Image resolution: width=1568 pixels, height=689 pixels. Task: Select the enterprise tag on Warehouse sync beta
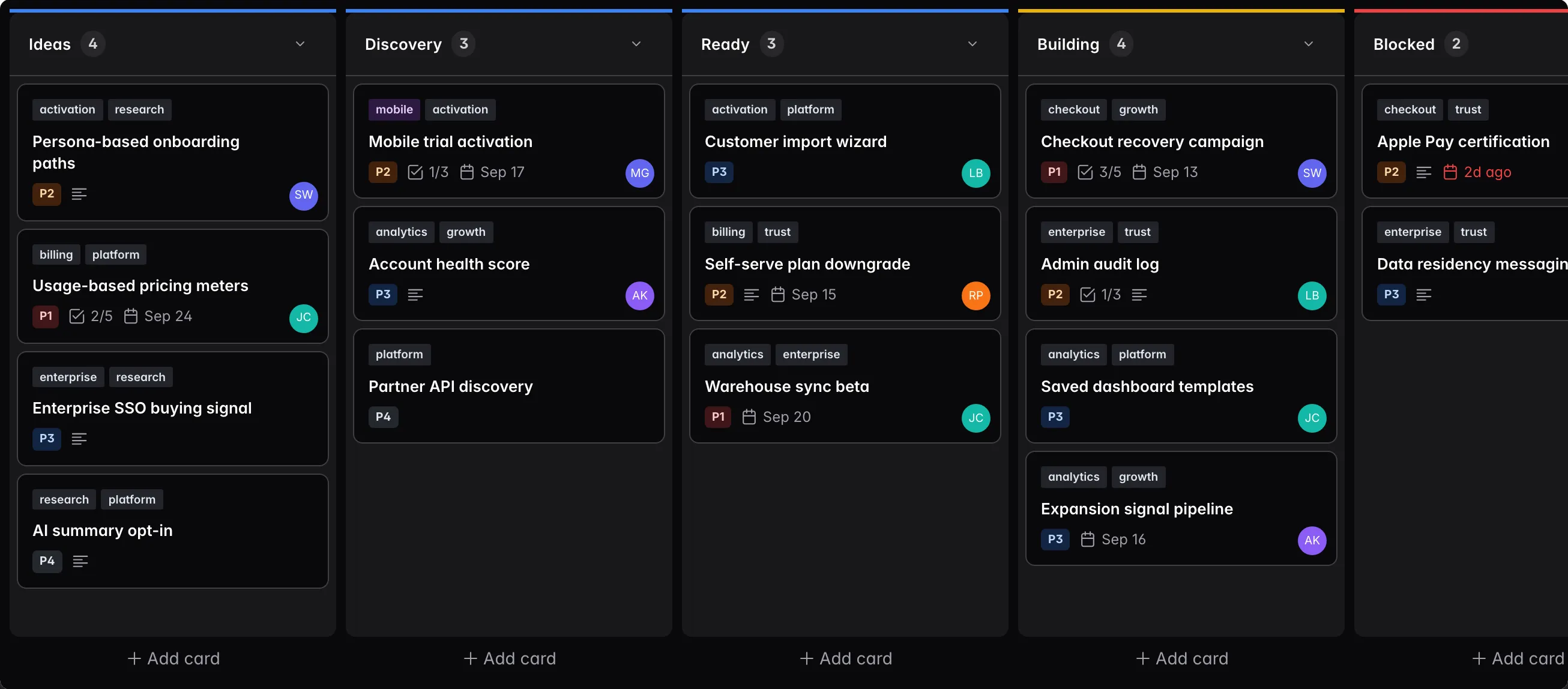pyautogui.click(x=811, y=354)
